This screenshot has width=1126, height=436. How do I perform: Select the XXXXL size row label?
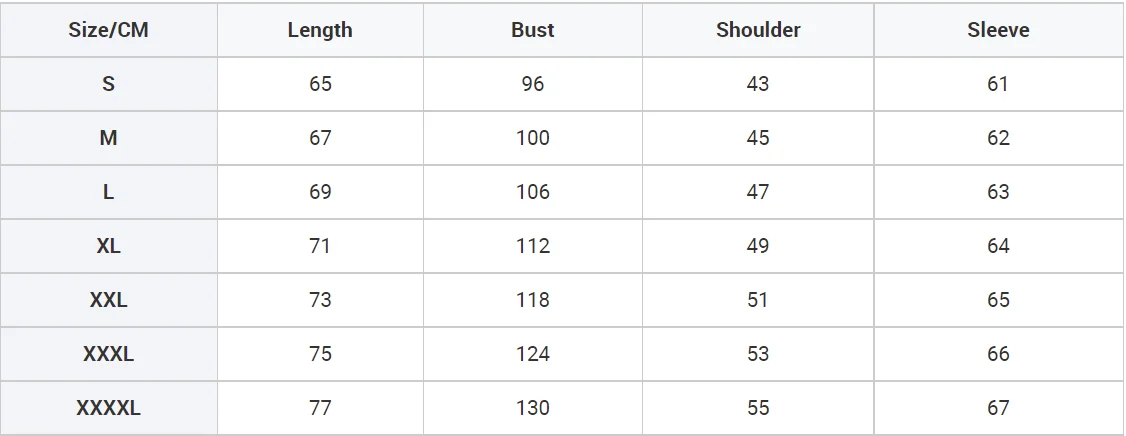[x=108, y=408]
